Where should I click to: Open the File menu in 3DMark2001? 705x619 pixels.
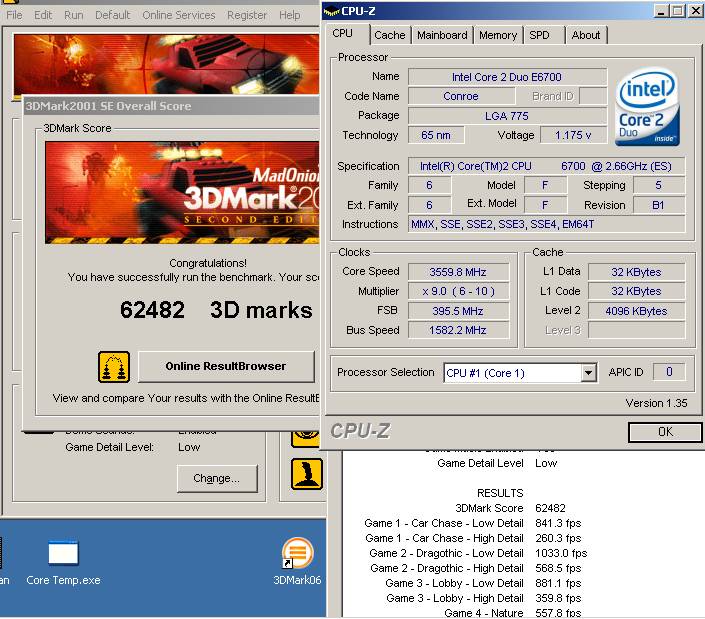(x=14, y=15)
